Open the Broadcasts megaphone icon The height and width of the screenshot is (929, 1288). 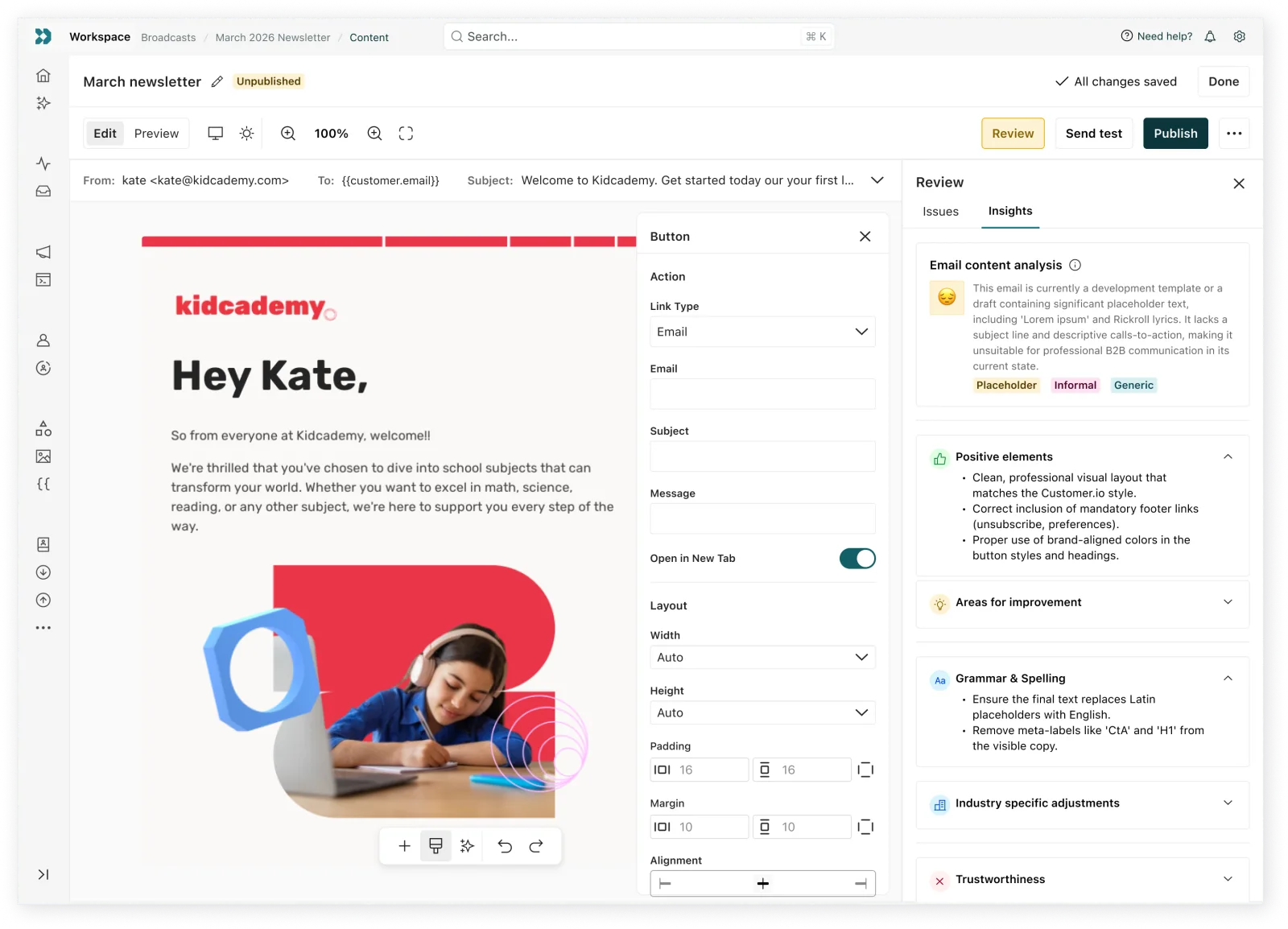43,252
